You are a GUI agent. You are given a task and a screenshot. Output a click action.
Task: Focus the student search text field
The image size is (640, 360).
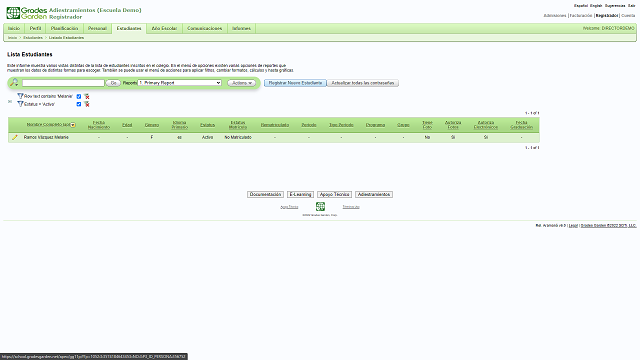[x=63, y=83]
